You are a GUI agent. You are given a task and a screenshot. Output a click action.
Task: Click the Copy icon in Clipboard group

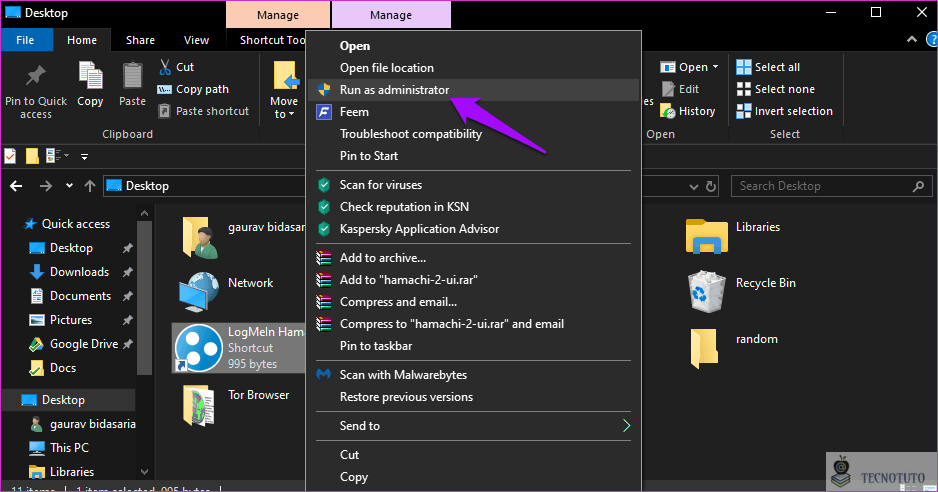(90, 77)
